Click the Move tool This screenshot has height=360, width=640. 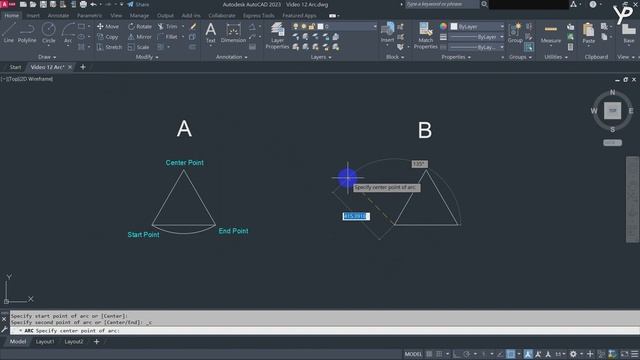[x=108, y=27]
